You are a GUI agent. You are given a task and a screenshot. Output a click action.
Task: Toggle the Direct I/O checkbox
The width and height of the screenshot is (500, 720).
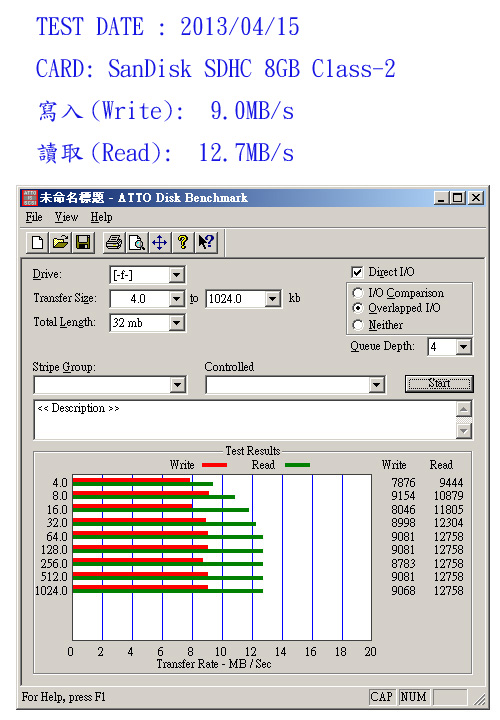pyautogui.click(x=357, y=272)
